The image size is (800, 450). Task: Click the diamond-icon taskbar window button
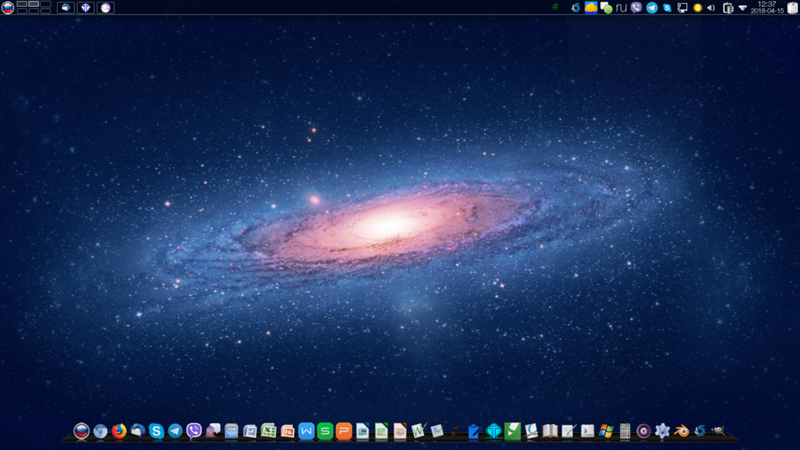coord(86,8)
